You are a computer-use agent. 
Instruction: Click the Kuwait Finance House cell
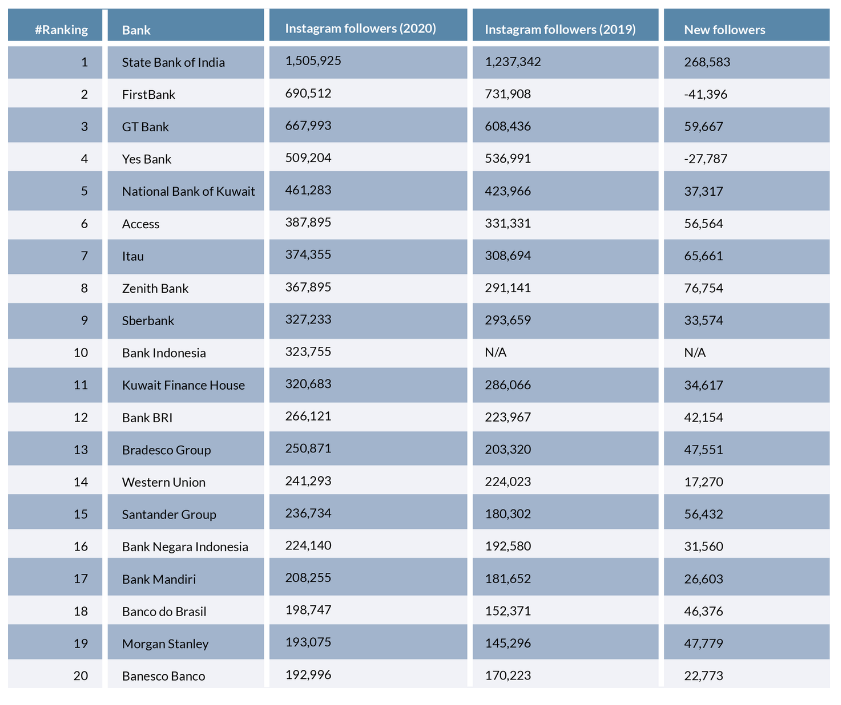[x=183, y=385]
